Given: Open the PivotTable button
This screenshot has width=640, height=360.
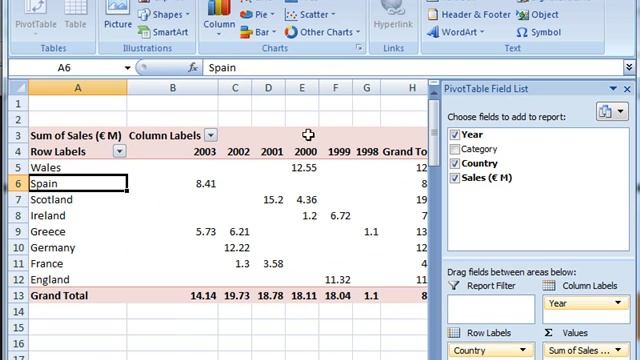Looking at the screenshot, I should tap(36, 18).
